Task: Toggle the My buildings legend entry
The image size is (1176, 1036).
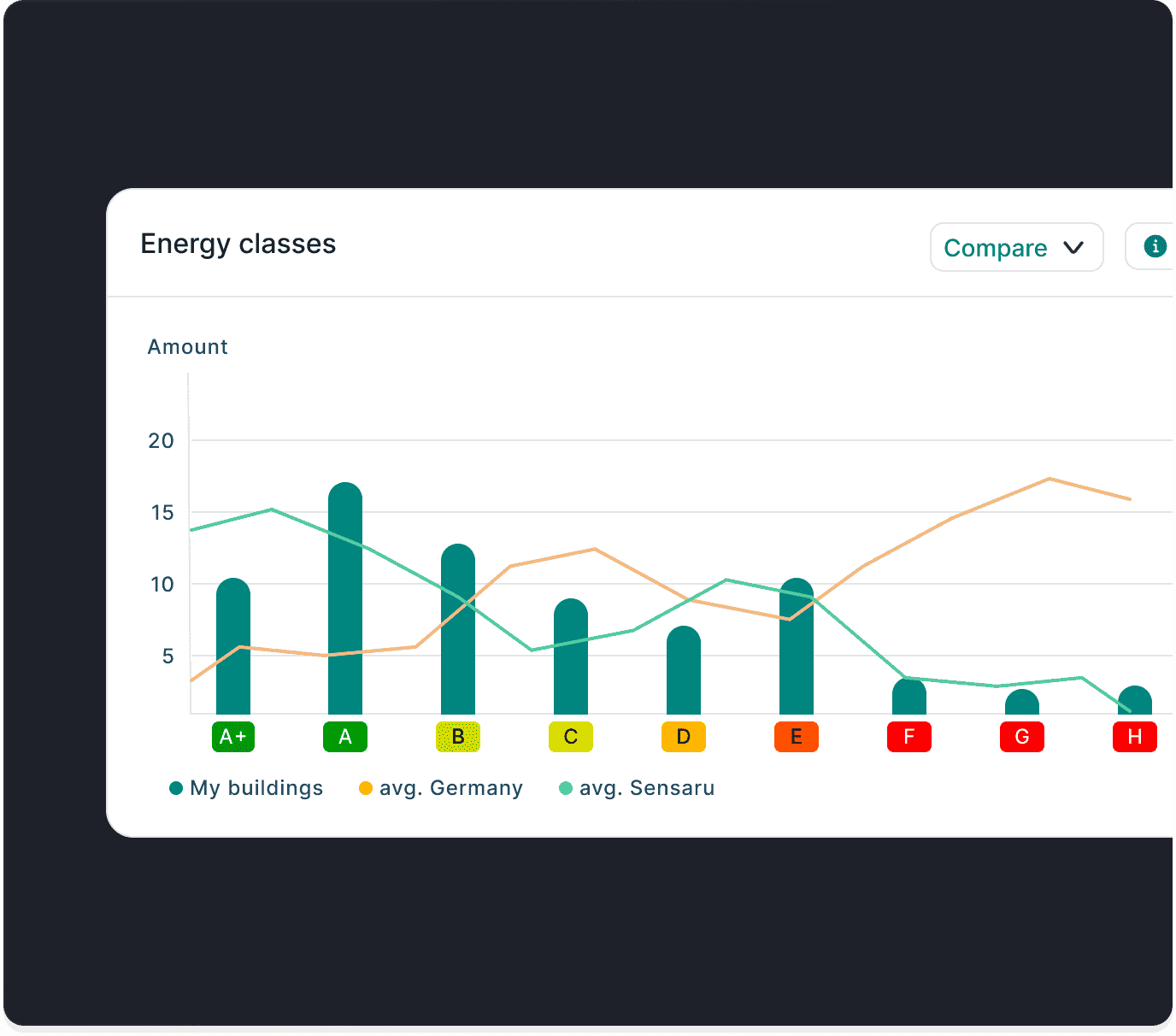Action: pos(246,788)
